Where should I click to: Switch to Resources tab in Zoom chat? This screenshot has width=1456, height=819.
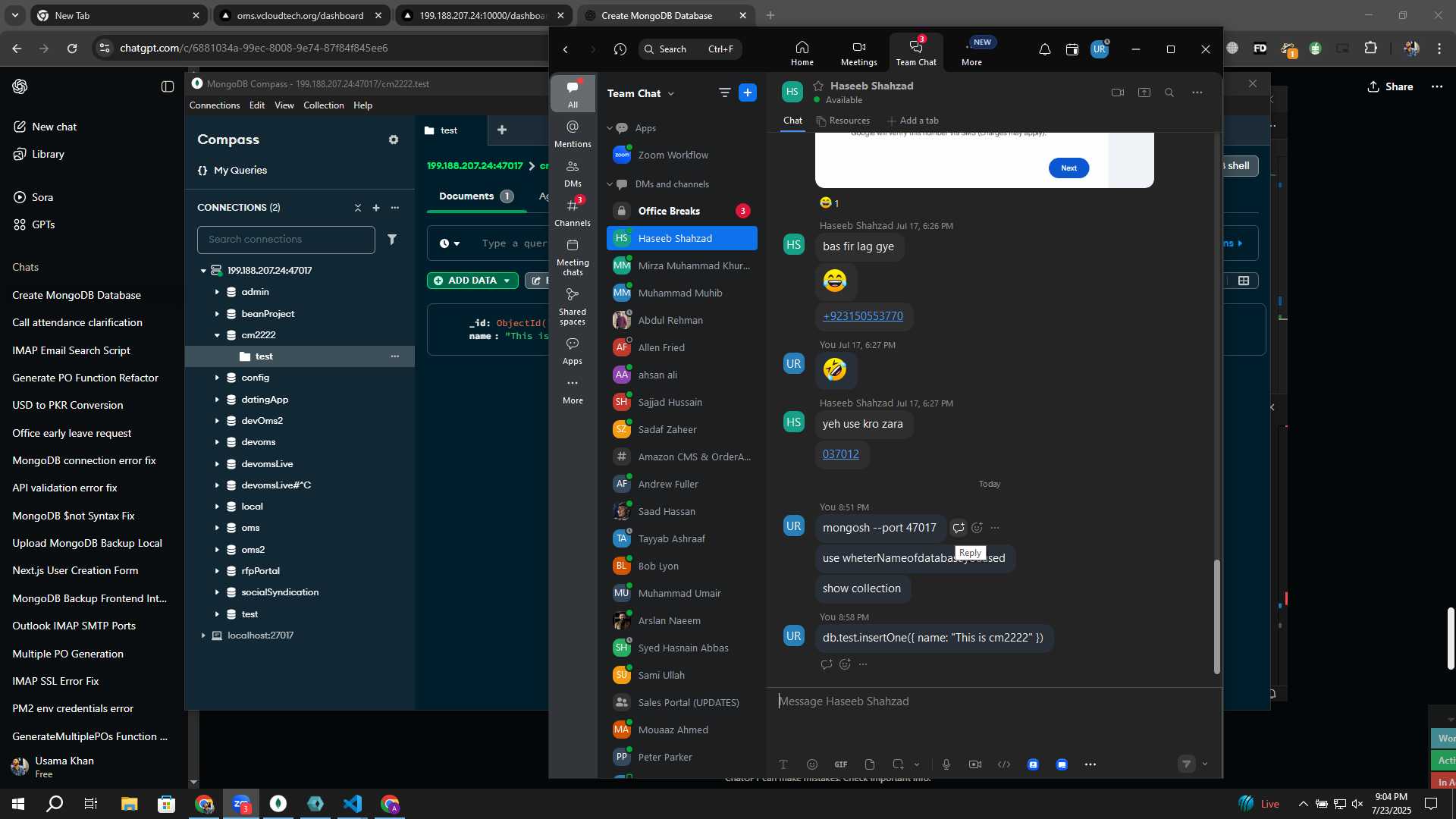point(843,121)
